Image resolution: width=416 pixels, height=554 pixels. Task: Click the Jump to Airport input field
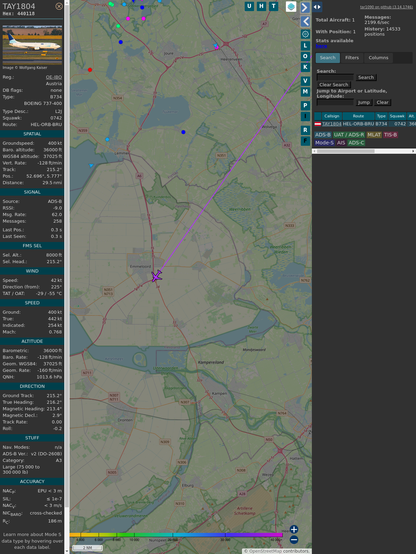[335, 102]
